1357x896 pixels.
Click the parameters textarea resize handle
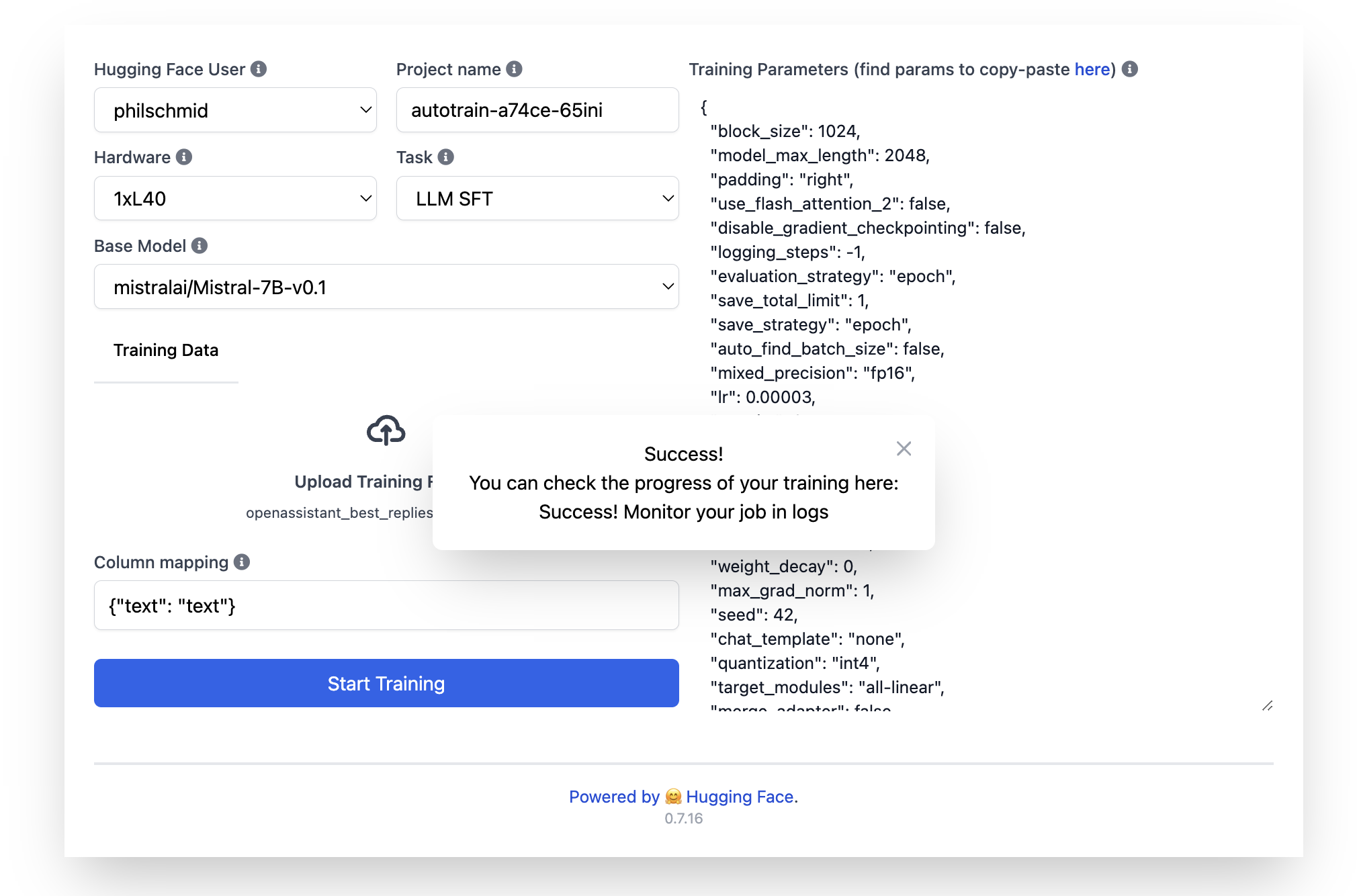1267,705
